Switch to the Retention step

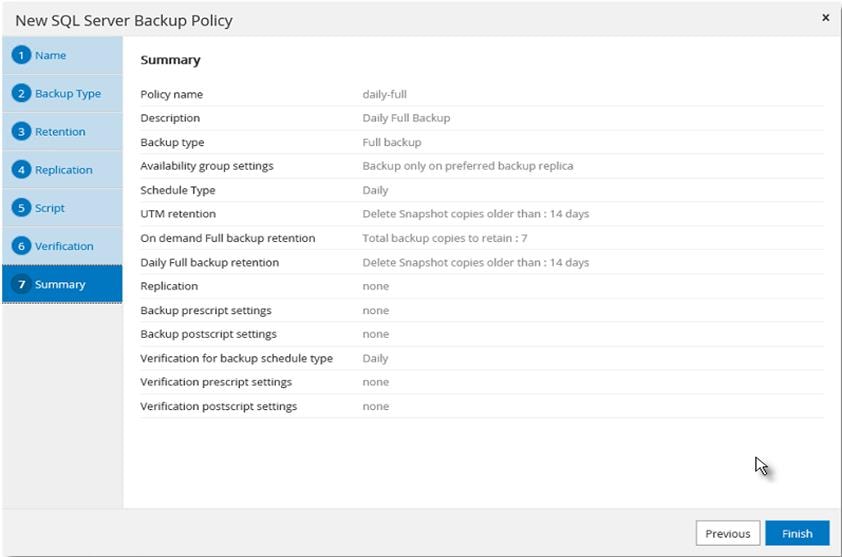point(62,132)
